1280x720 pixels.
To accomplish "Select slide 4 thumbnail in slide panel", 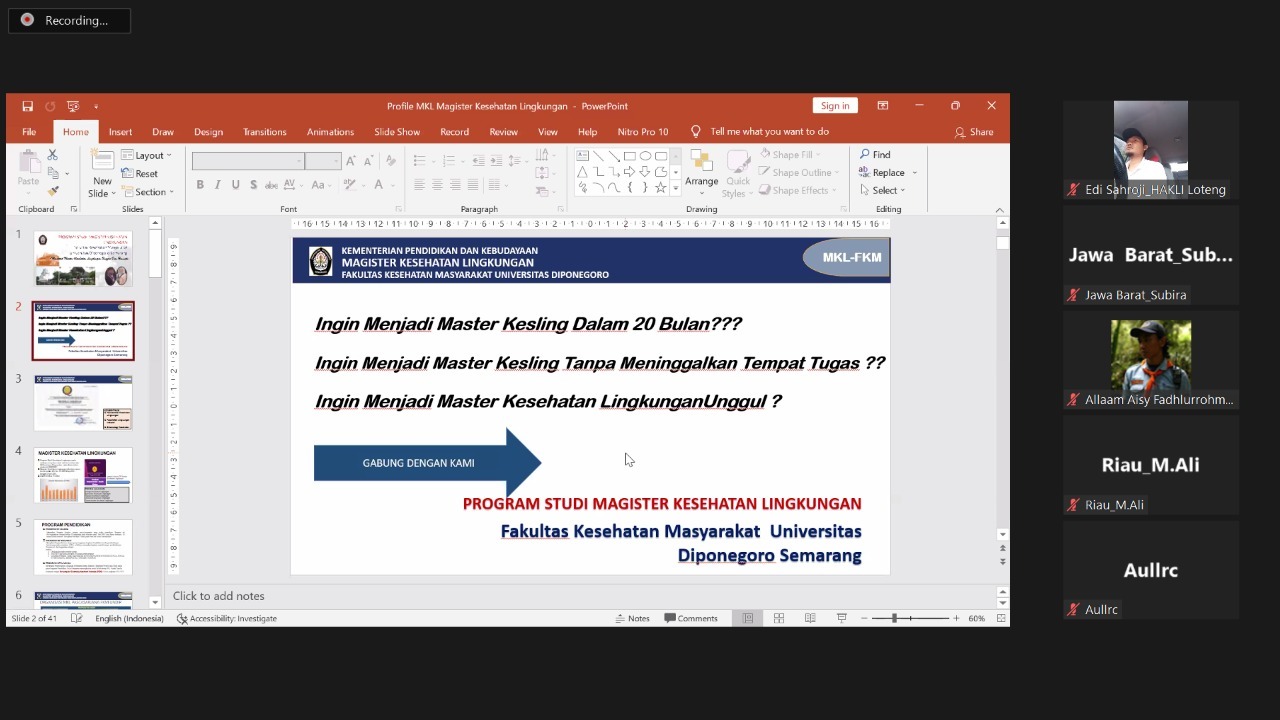I will [83, 475].
